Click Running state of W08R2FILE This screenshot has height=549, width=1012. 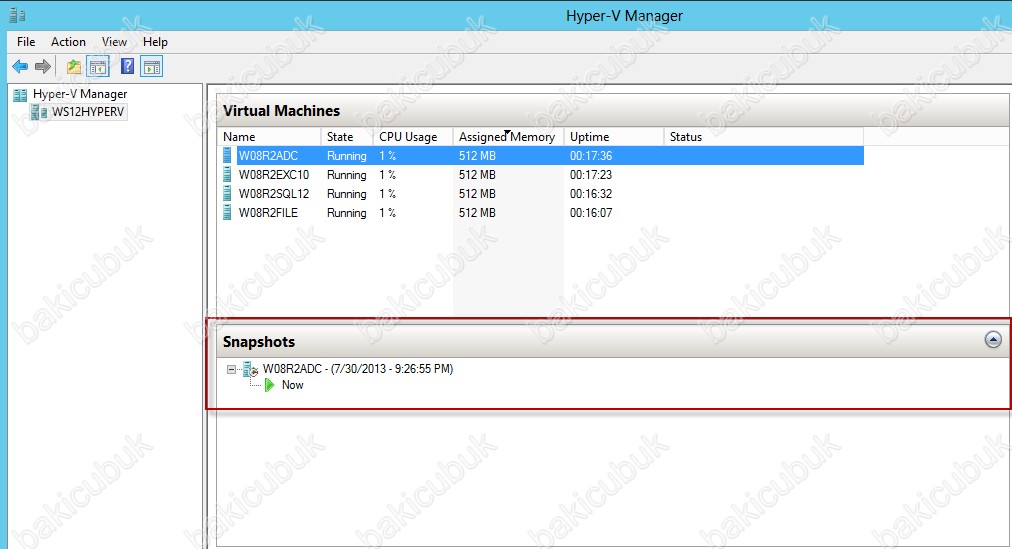tap(347, 213)
